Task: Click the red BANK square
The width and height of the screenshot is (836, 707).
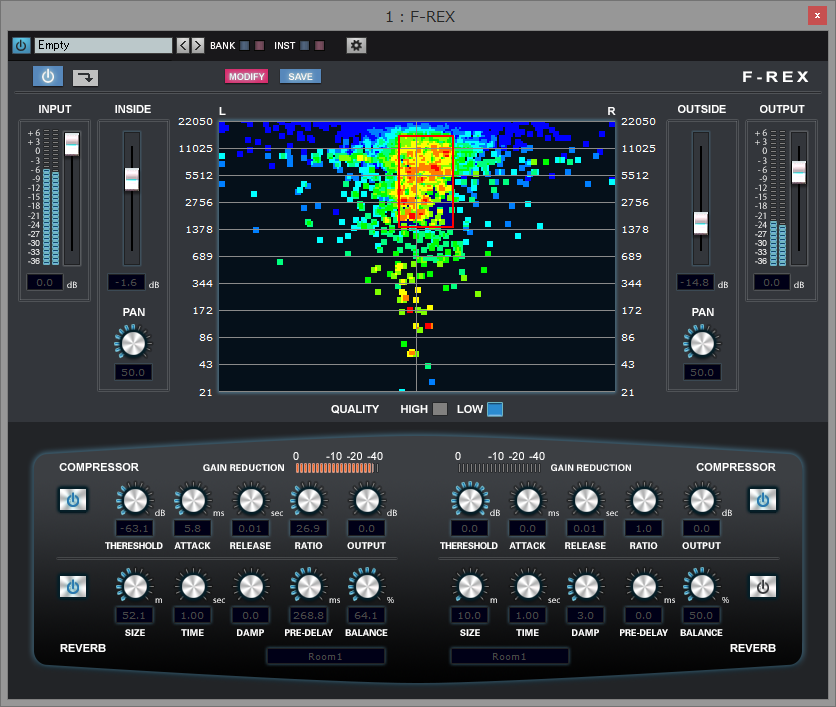Action: coord(260,45)
